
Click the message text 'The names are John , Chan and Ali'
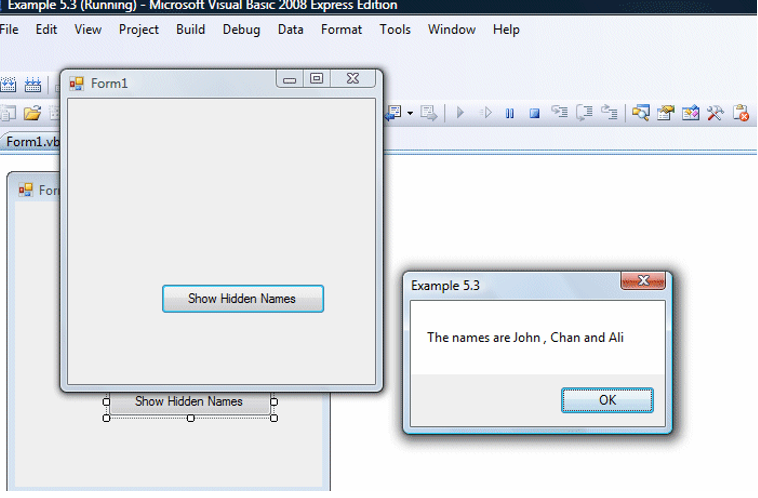tap(525, 337)
